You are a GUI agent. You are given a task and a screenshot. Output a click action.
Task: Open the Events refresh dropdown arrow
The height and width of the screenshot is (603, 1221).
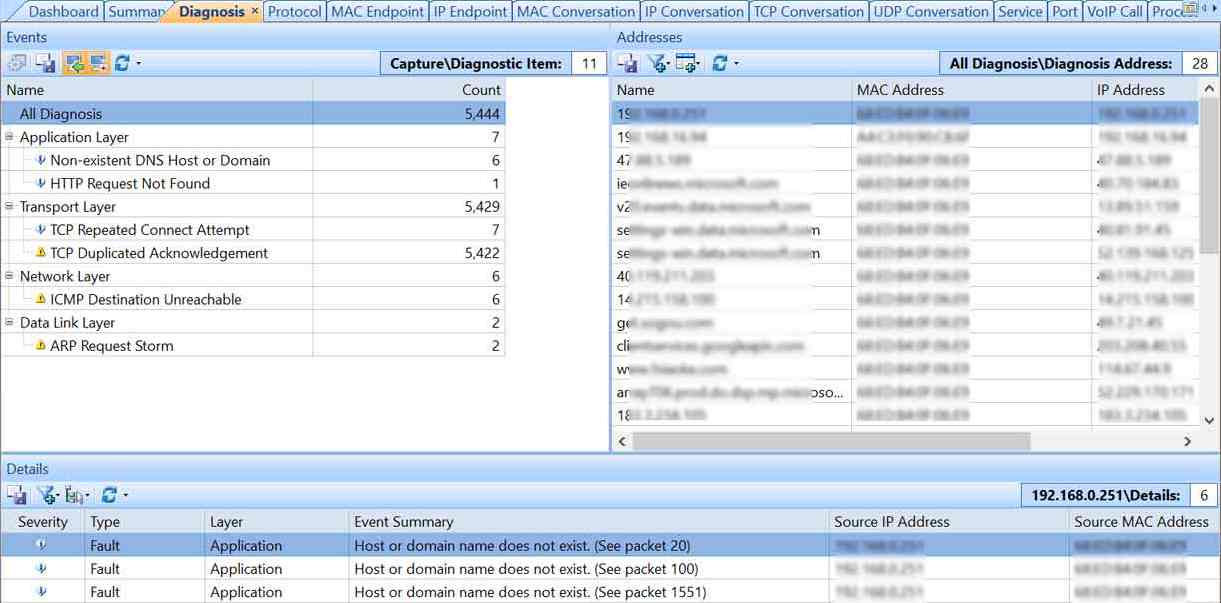(x=138, y=64)
